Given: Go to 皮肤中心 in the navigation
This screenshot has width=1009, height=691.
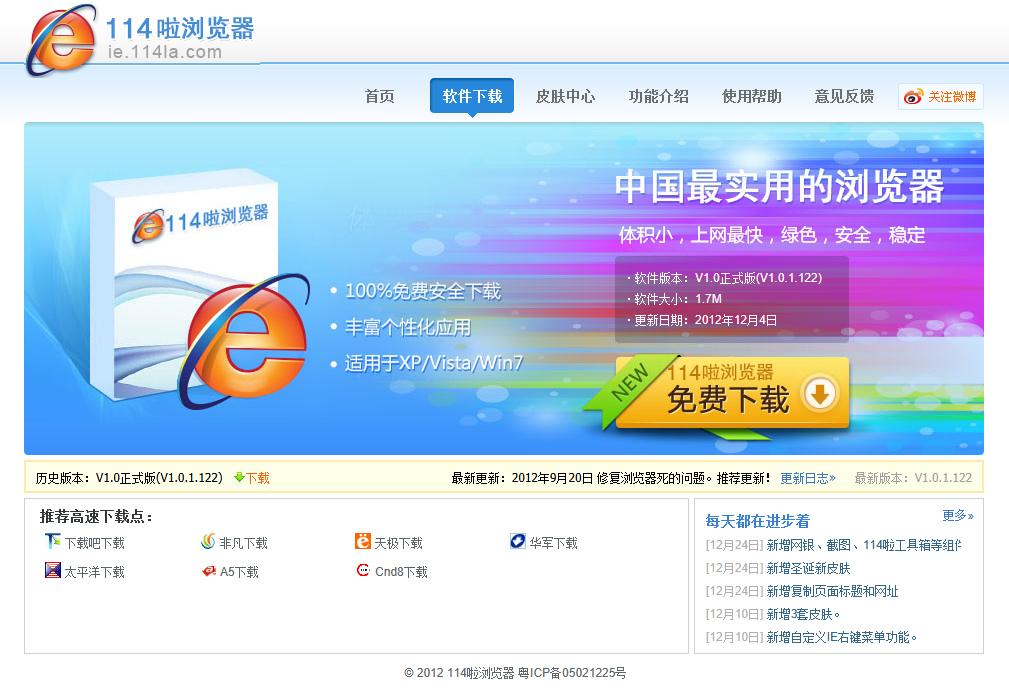Looking at the screenshot, I should pos(565,97).
